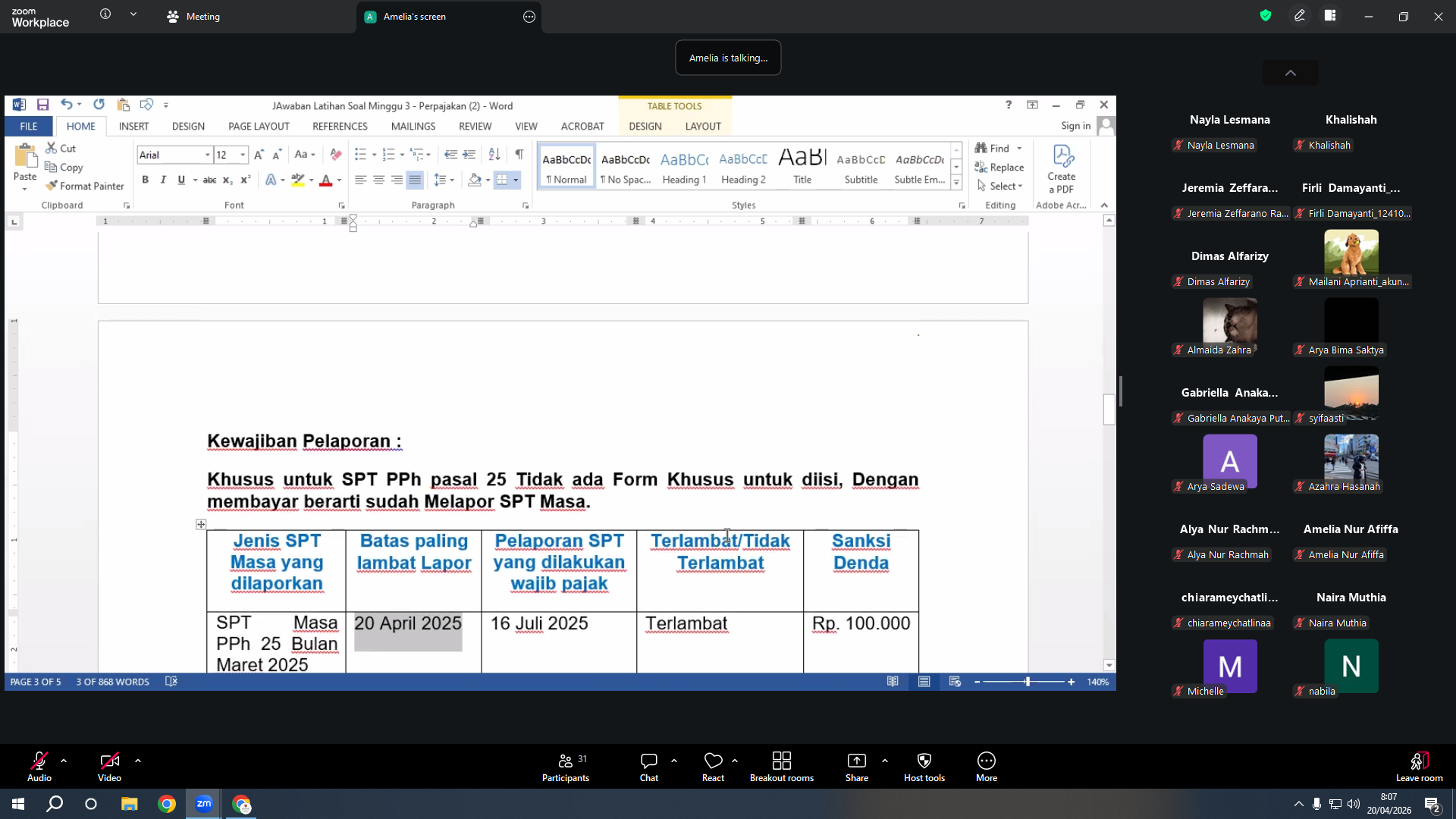Unmute the Zoom Audio microphone

(x=39, y=767)
